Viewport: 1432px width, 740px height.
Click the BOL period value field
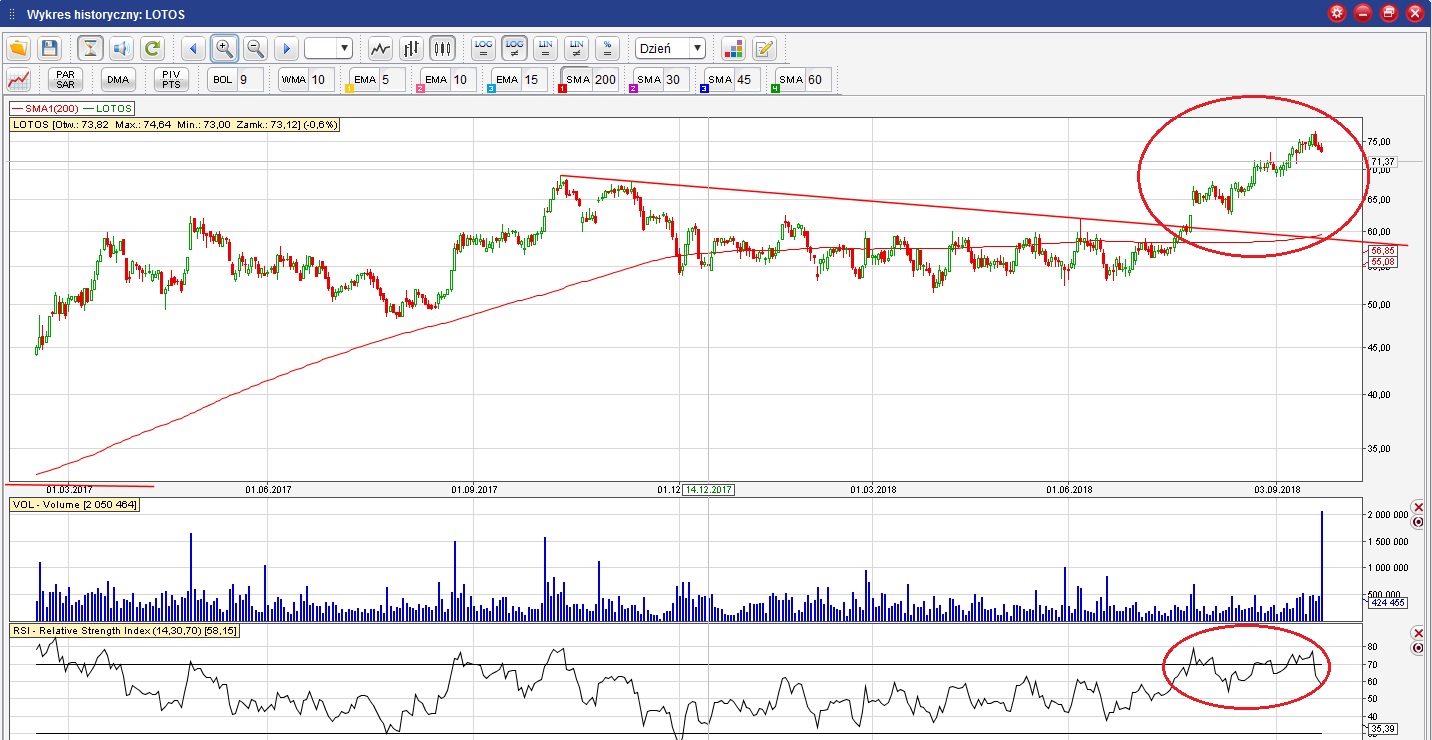(x=249, y=80)
